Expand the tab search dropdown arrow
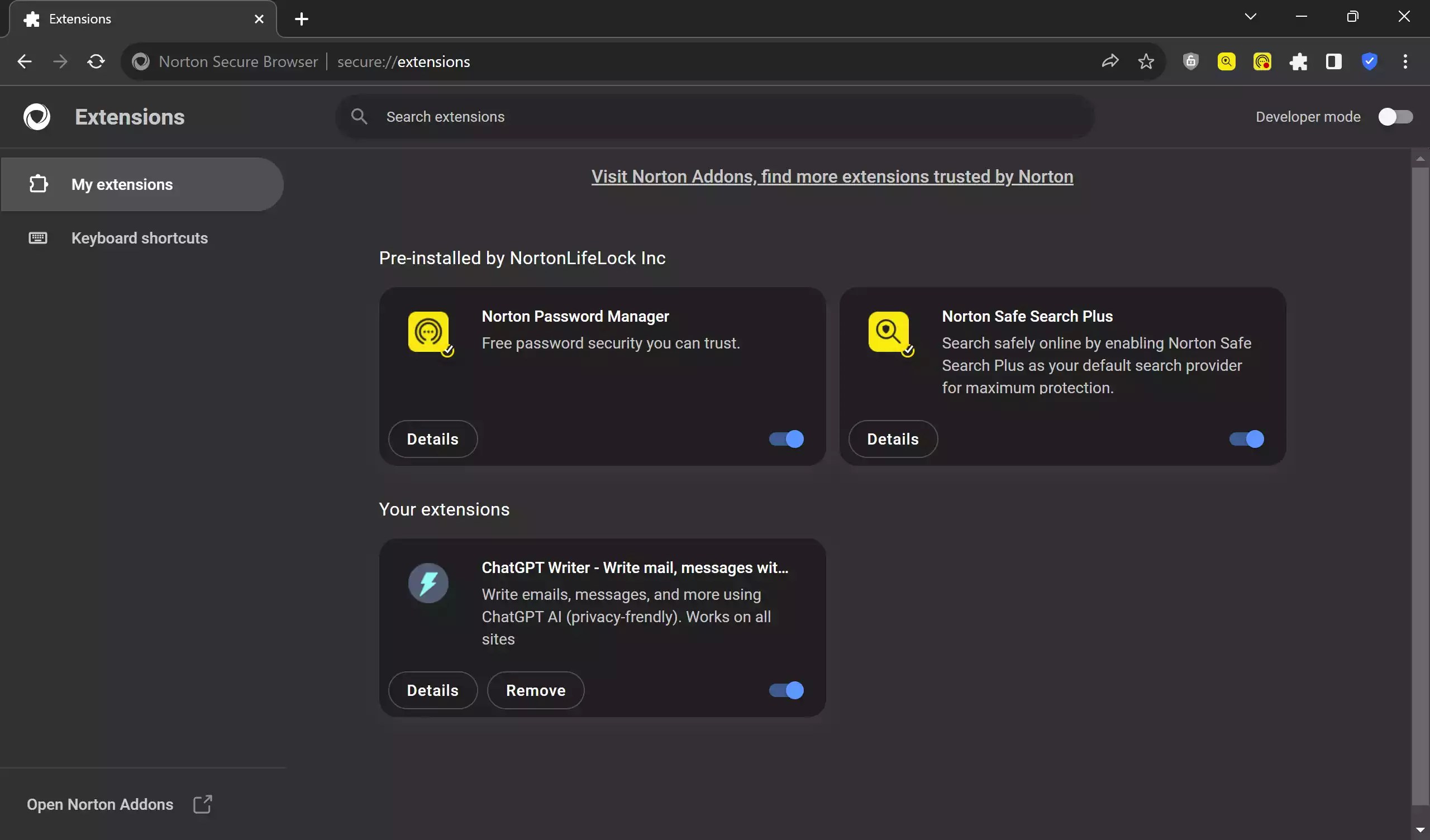Viewport: 1430px width, 840px height. pos(1251,16)
